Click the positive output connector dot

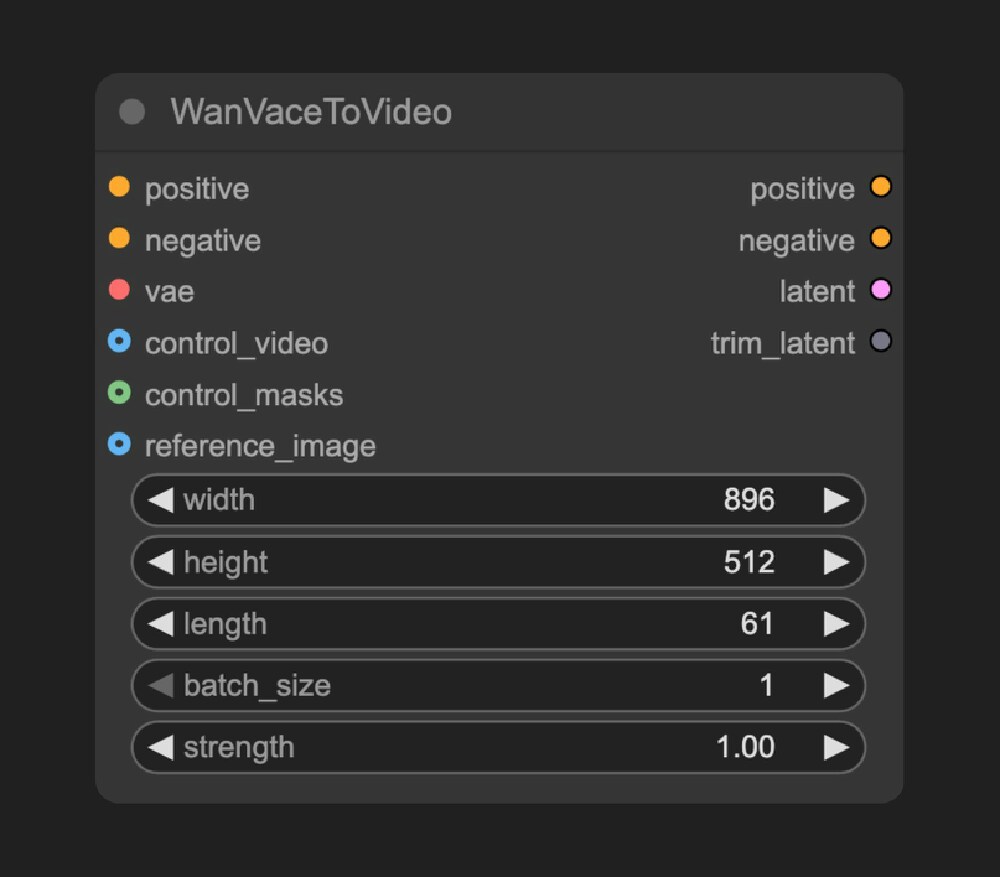pos(880,187)
